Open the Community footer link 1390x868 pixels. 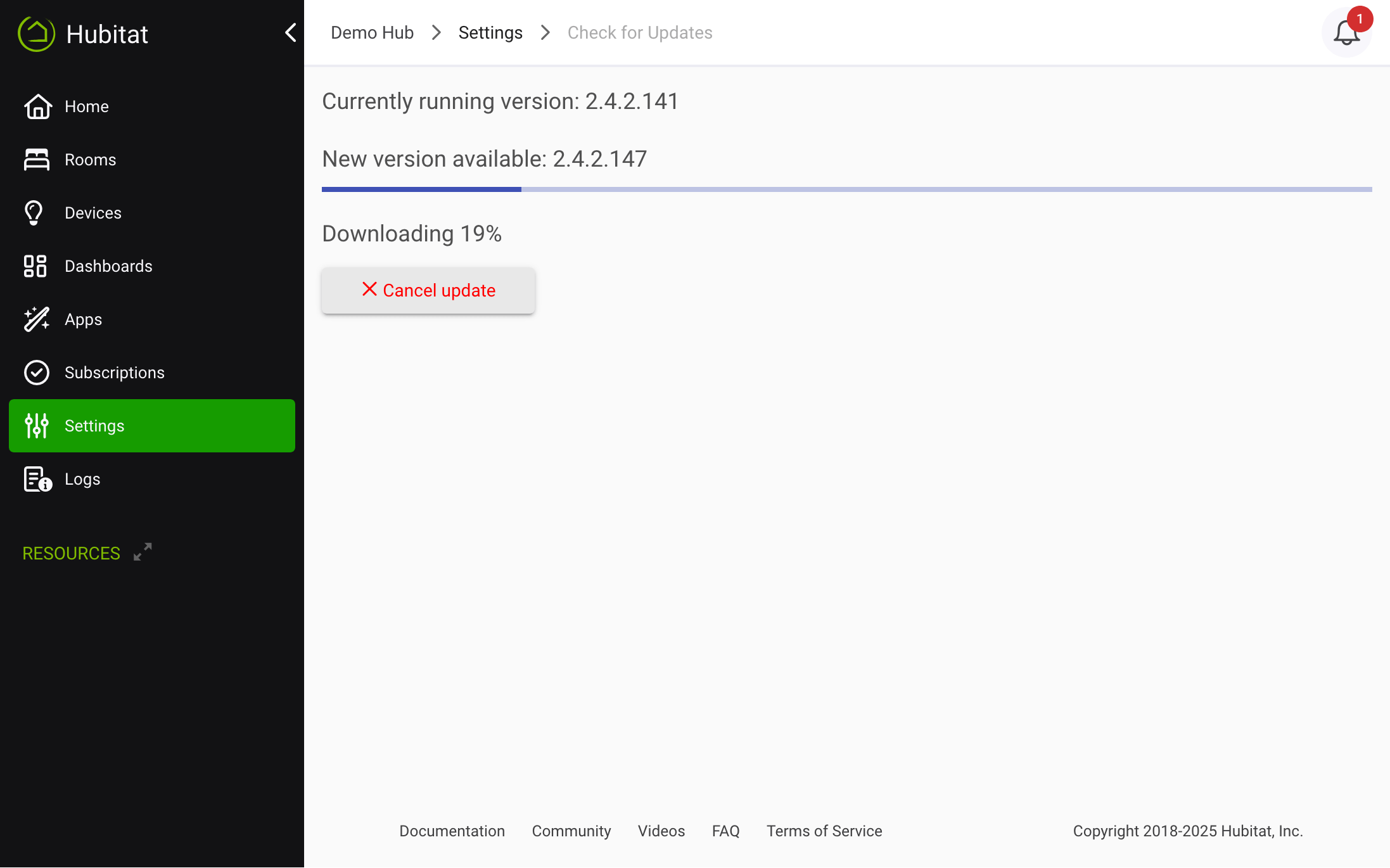(x=571, y=831)
